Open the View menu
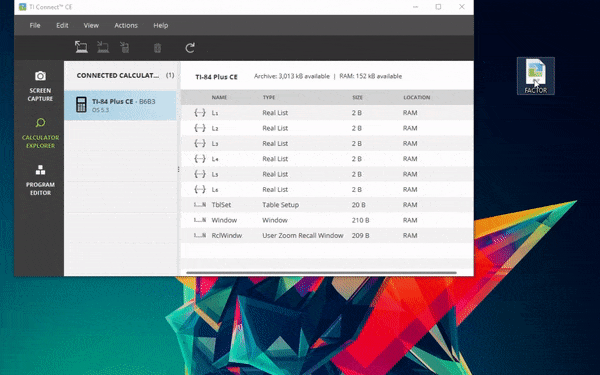 (91, 25)
